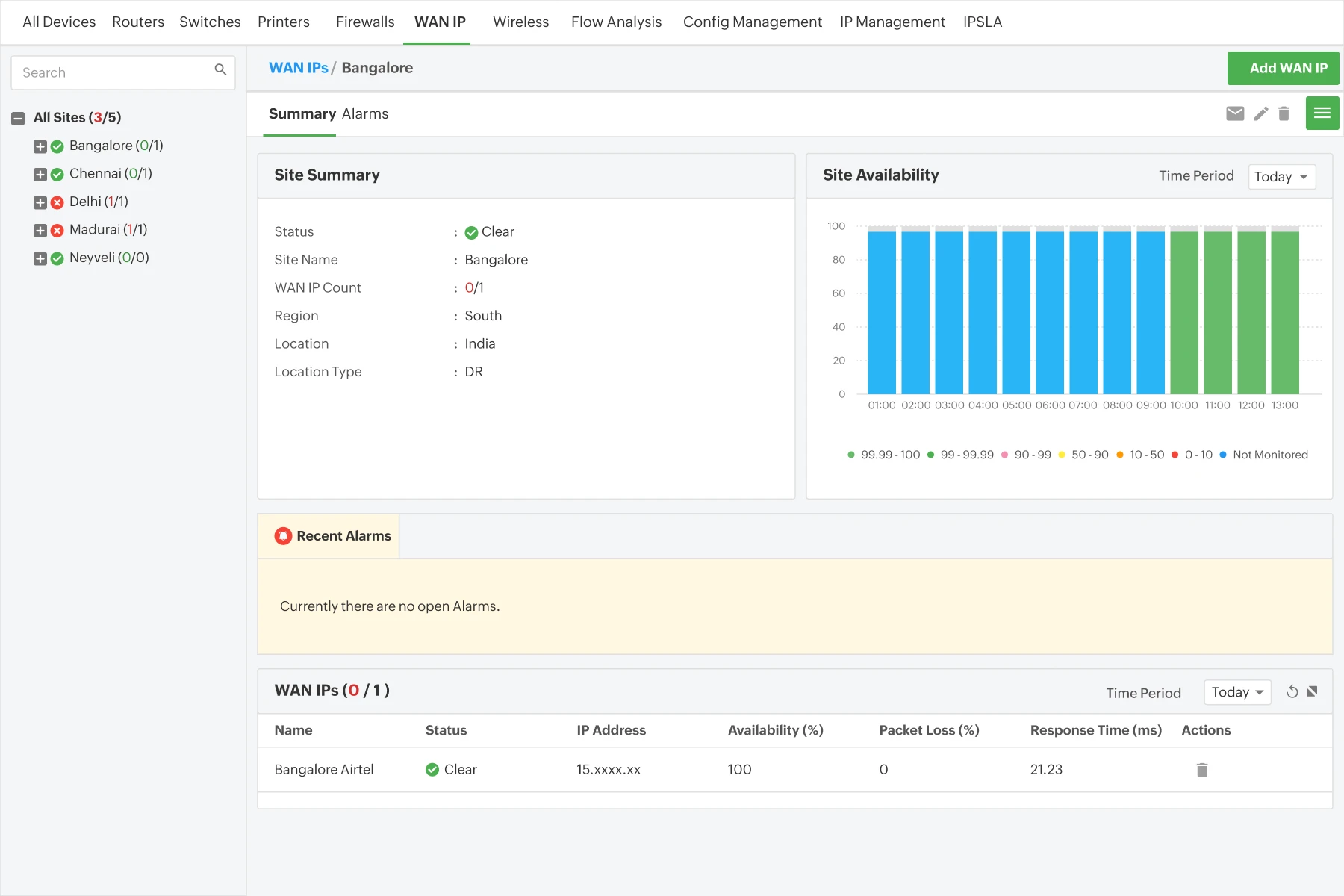Screen dimensions: 1344x896
Task: Click the delete site trash icon
Action: (x=1284, y=113)
